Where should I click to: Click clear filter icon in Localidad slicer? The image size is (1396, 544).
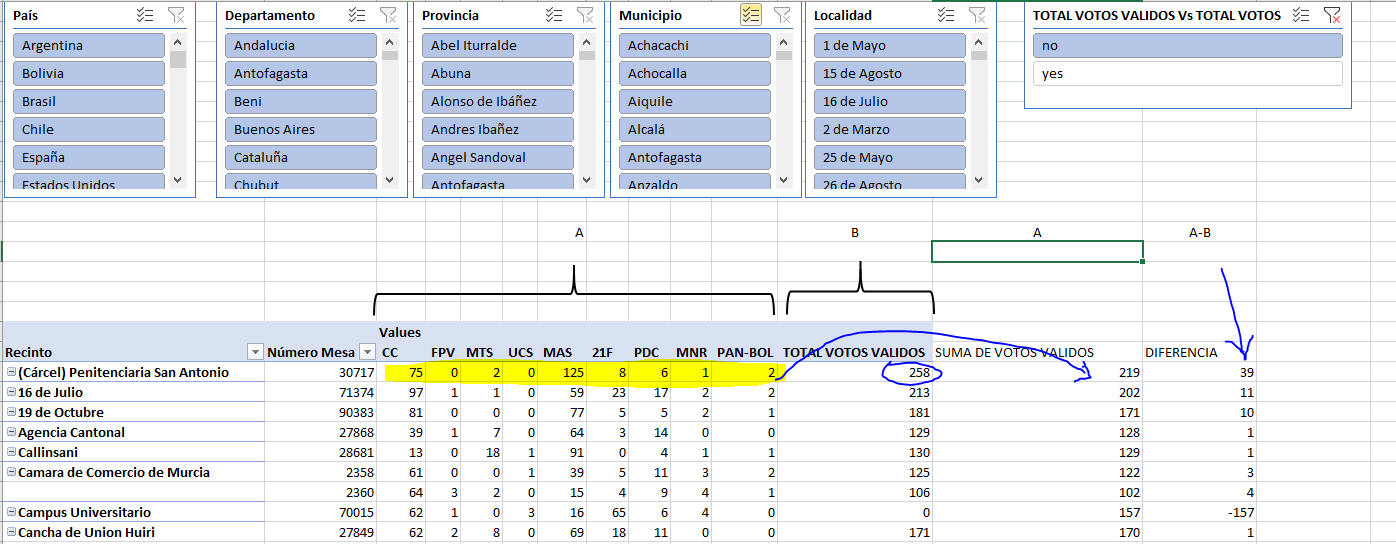[x=977, y=15]
